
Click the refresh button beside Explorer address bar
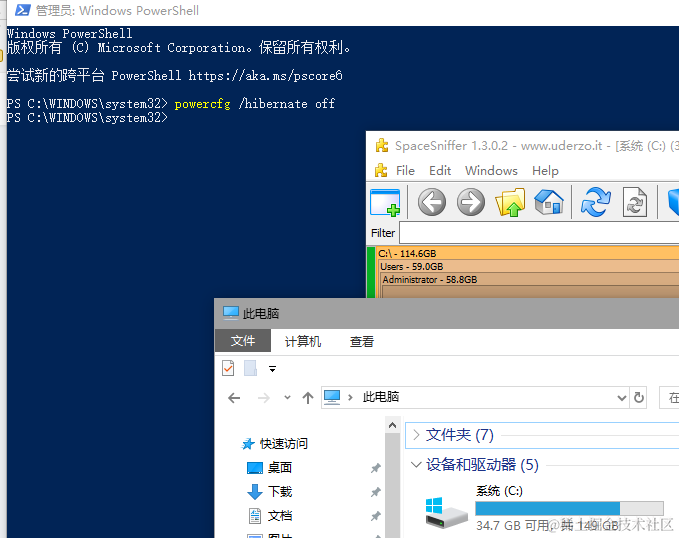(x=639, y=397)
